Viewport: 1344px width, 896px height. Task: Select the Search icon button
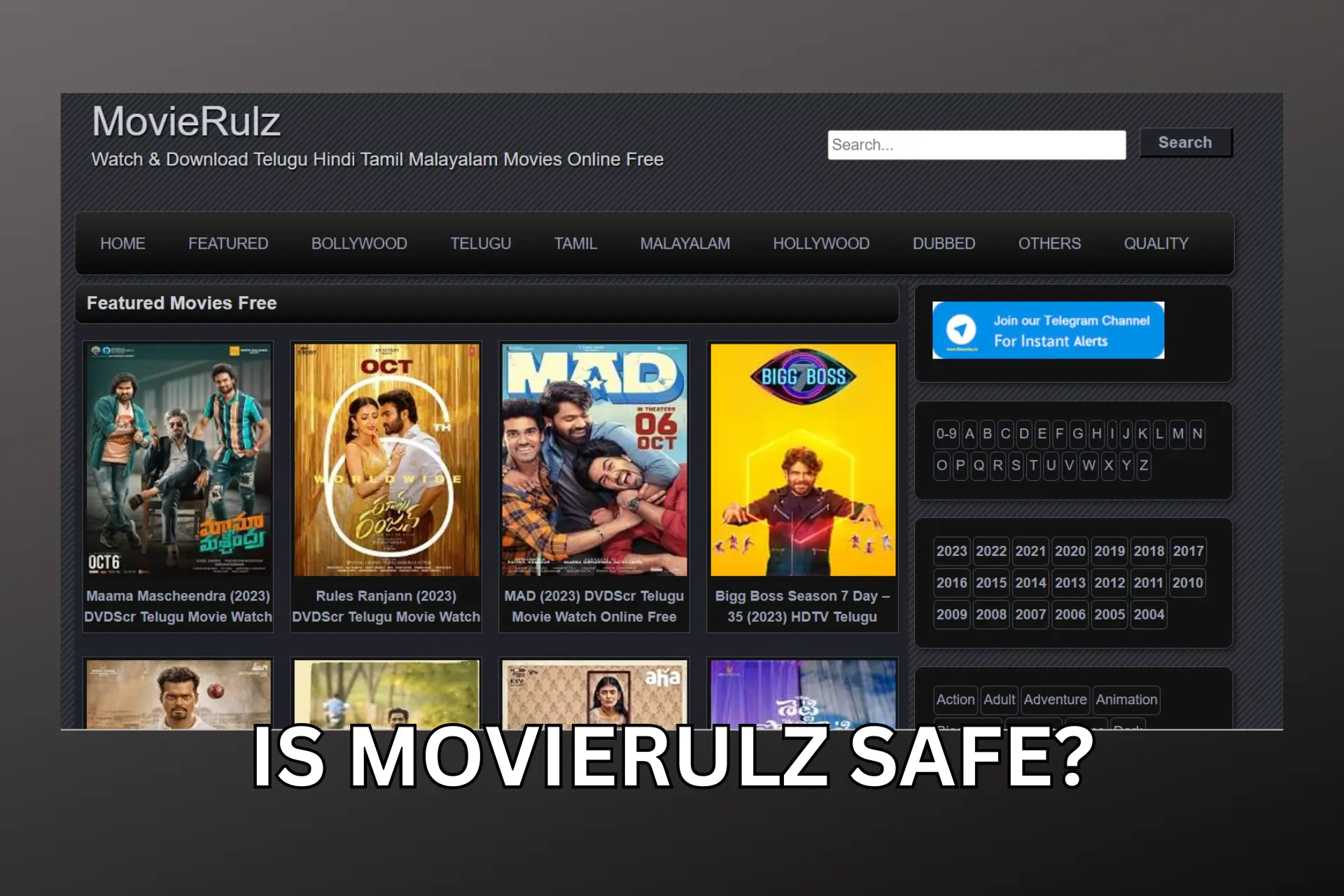point(1184,142)
